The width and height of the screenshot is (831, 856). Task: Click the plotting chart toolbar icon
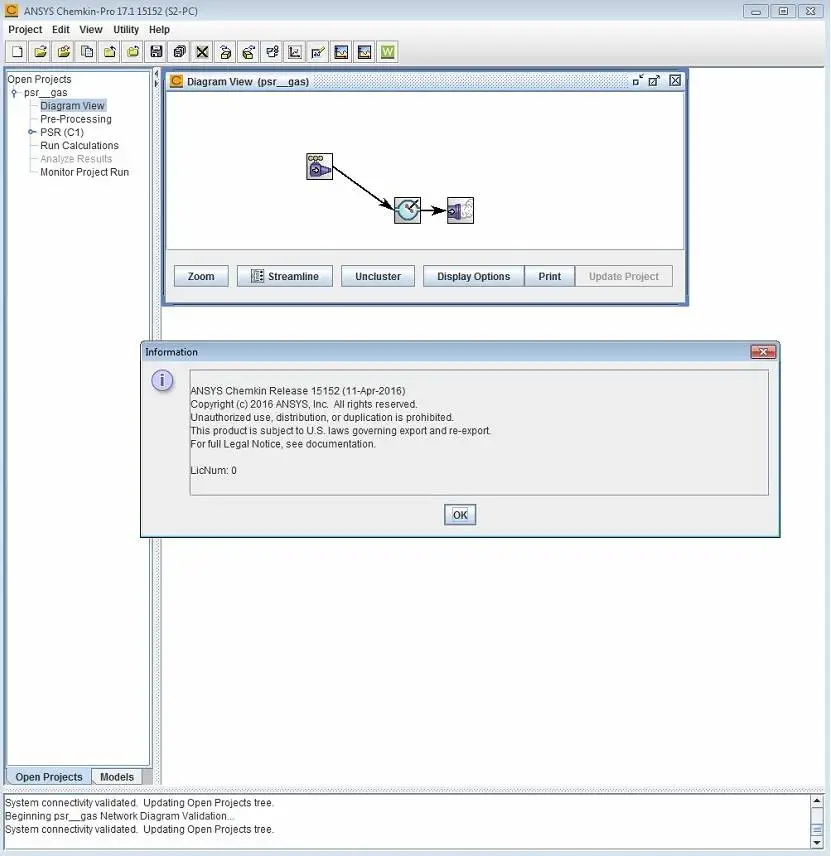coord(294,51)
